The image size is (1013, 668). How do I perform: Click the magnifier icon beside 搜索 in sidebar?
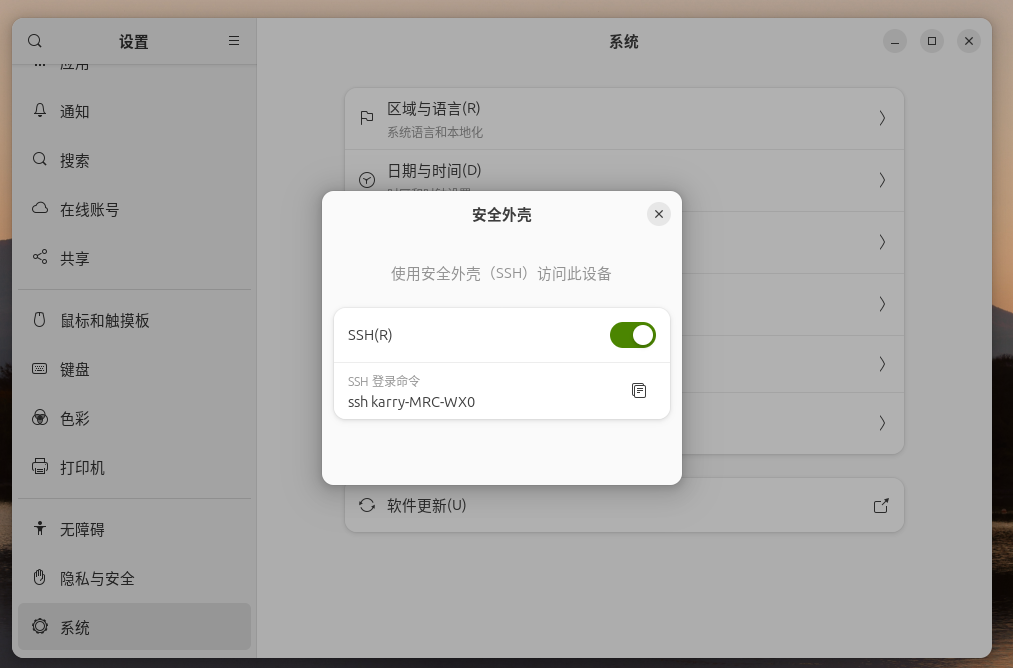click(40, 159)
